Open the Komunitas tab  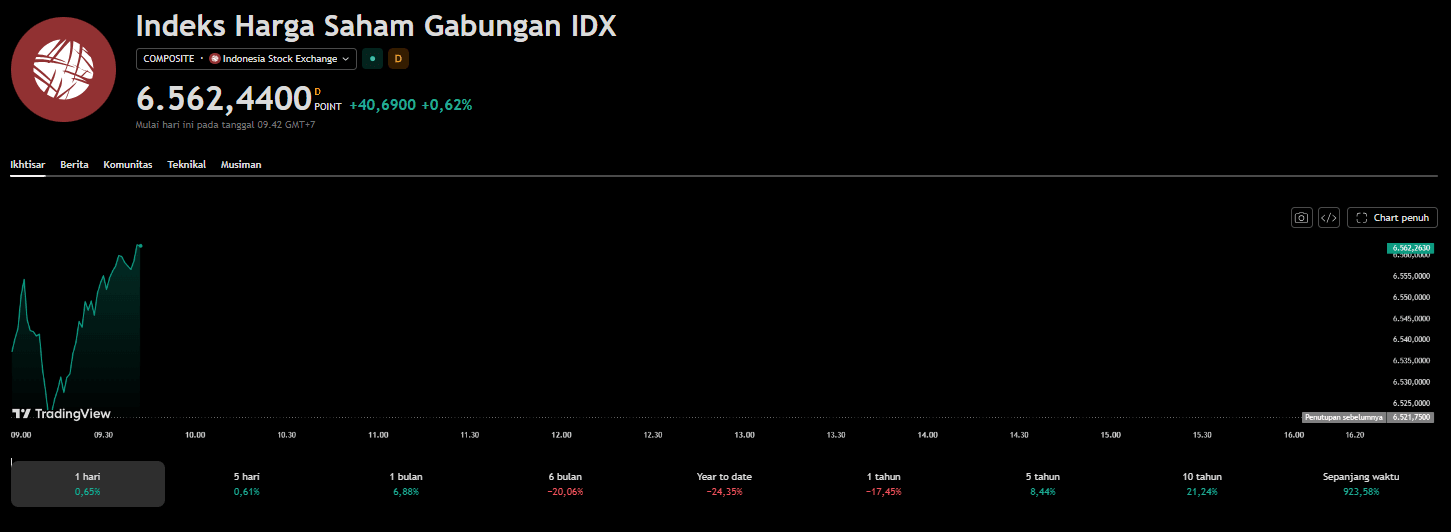coord(128,164)
